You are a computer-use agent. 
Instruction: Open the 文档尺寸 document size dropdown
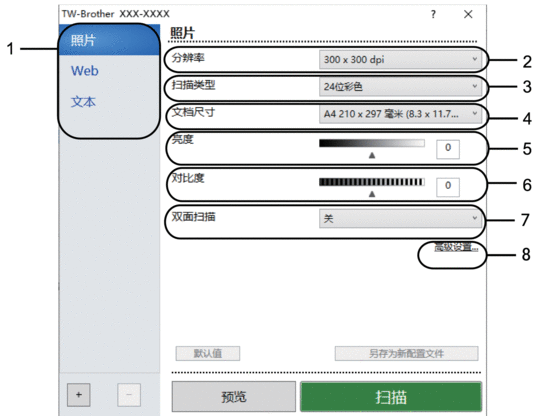(x=400, y=114)
